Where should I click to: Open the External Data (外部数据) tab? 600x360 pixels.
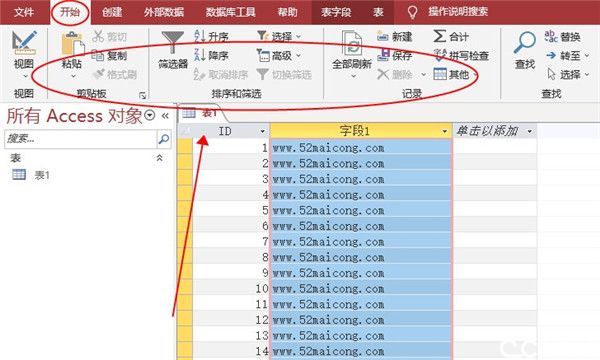click(x=164, y=12)
